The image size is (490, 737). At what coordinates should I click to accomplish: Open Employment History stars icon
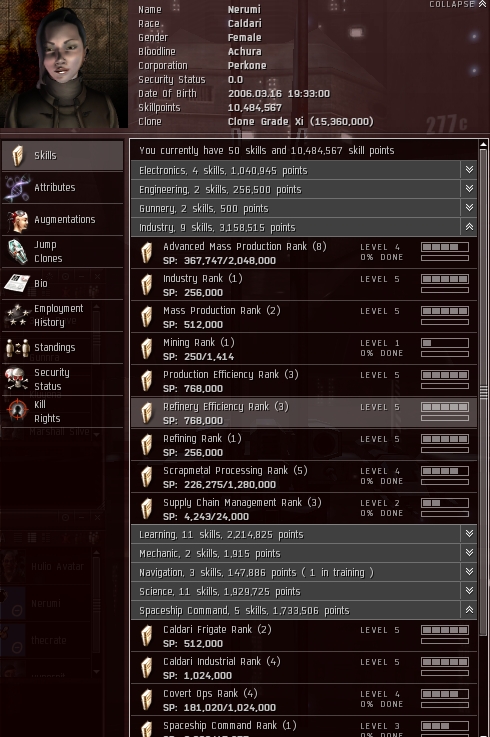click(x=17, y=315)
